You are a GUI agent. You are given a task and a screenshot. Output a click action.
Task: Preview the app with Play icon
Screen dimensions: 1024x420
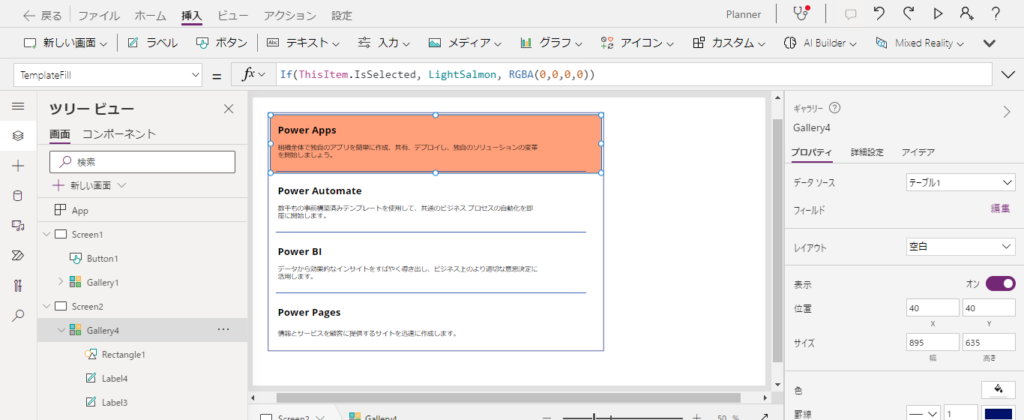938,14
